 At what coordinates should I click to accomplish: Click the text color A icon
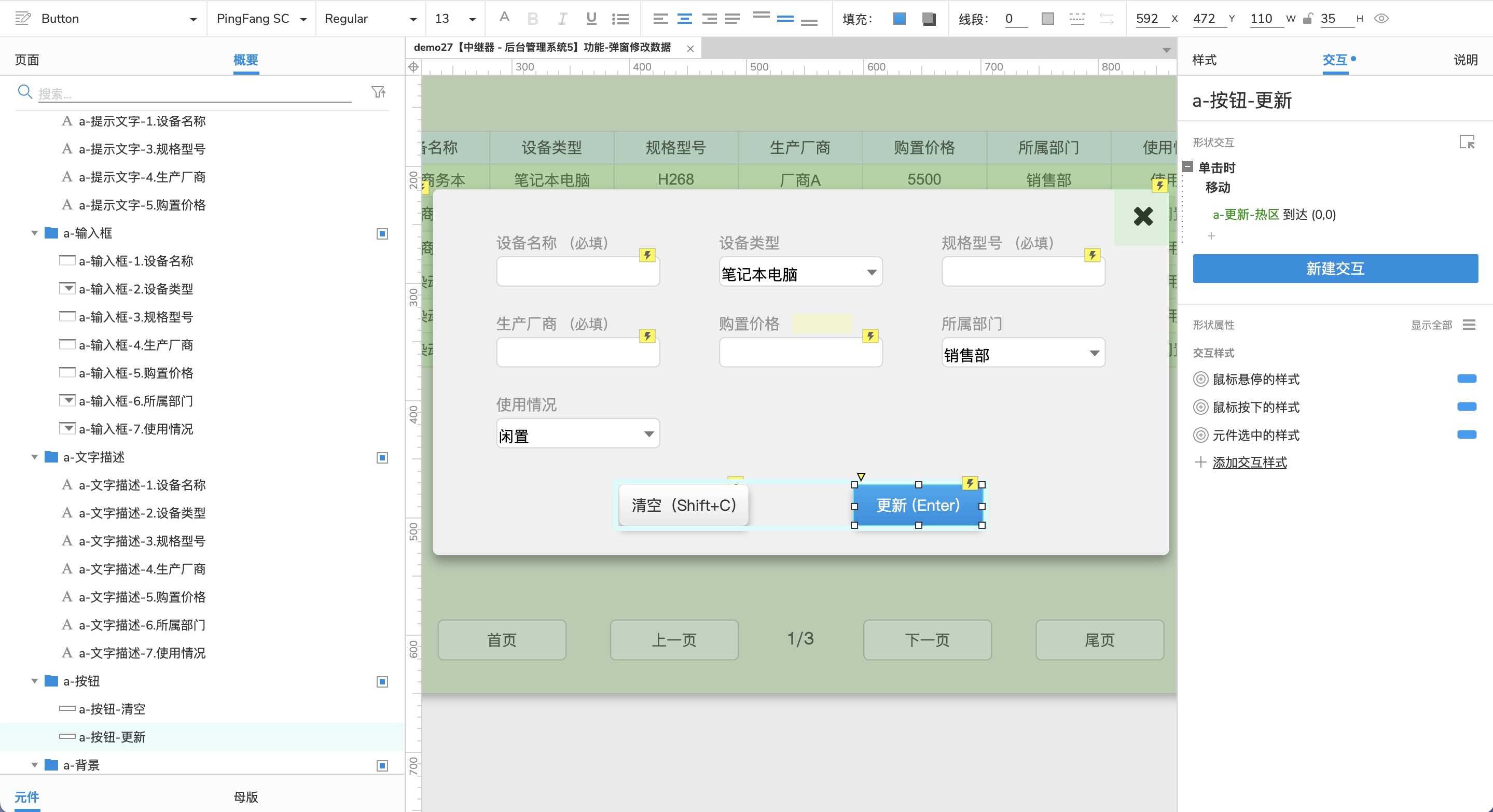(504, 18)
